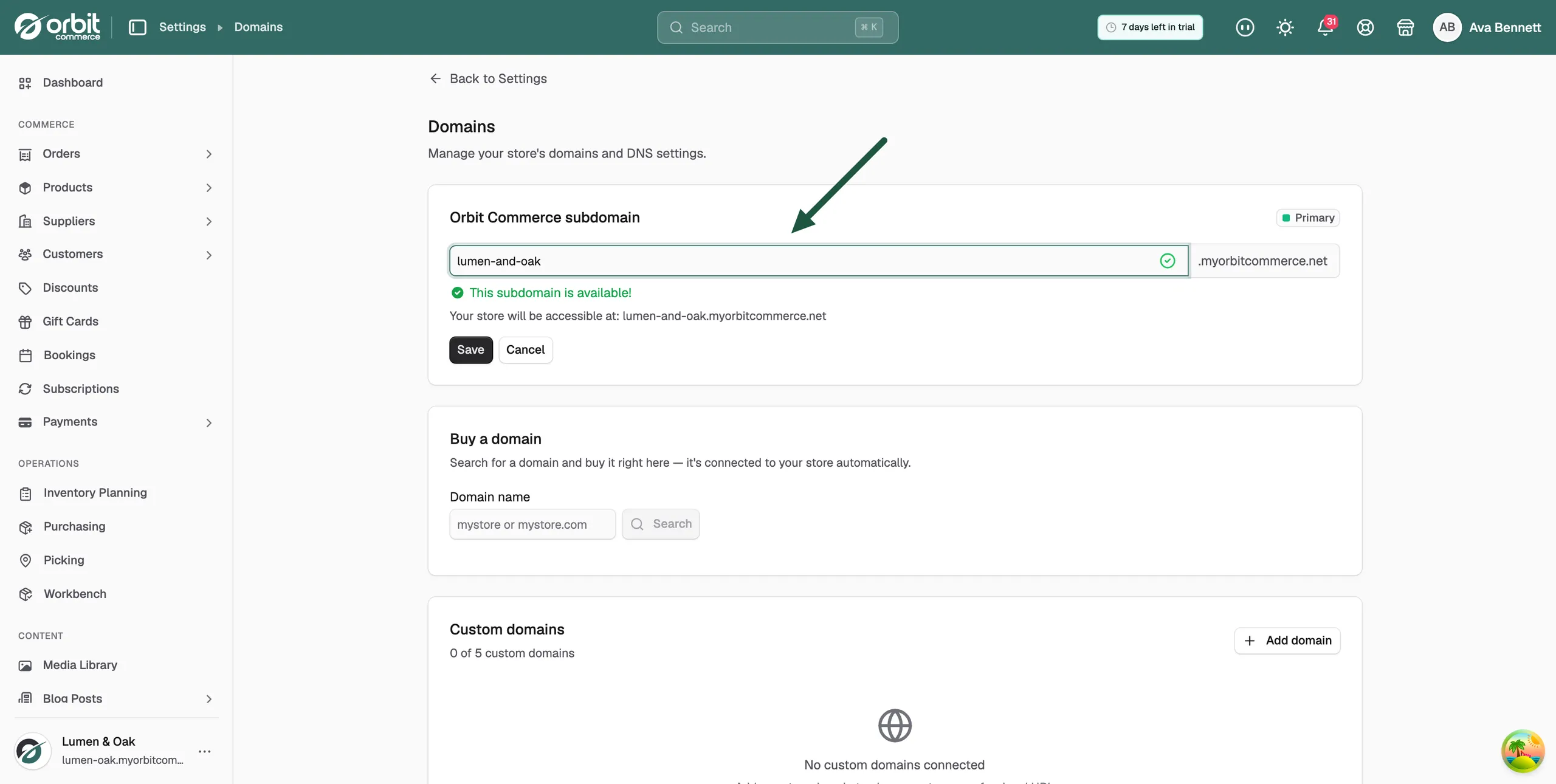1556x784 pixels.
Task: Click the Domains breadcrumb
Action: point(258,27)
